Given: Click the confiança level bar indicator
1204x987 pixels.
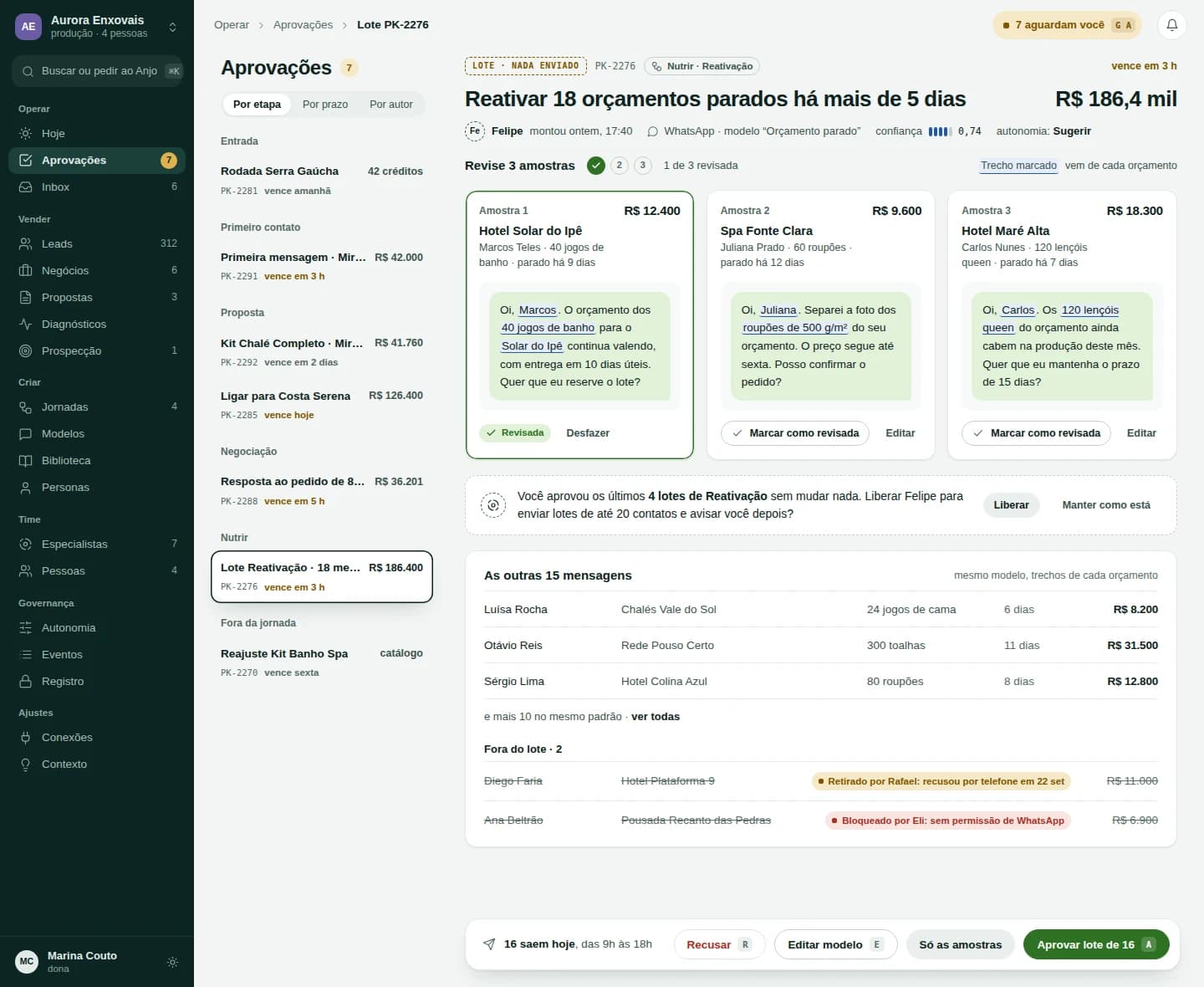Looking at the screenshot, I should pyautogui.click(x=940, y=131).
